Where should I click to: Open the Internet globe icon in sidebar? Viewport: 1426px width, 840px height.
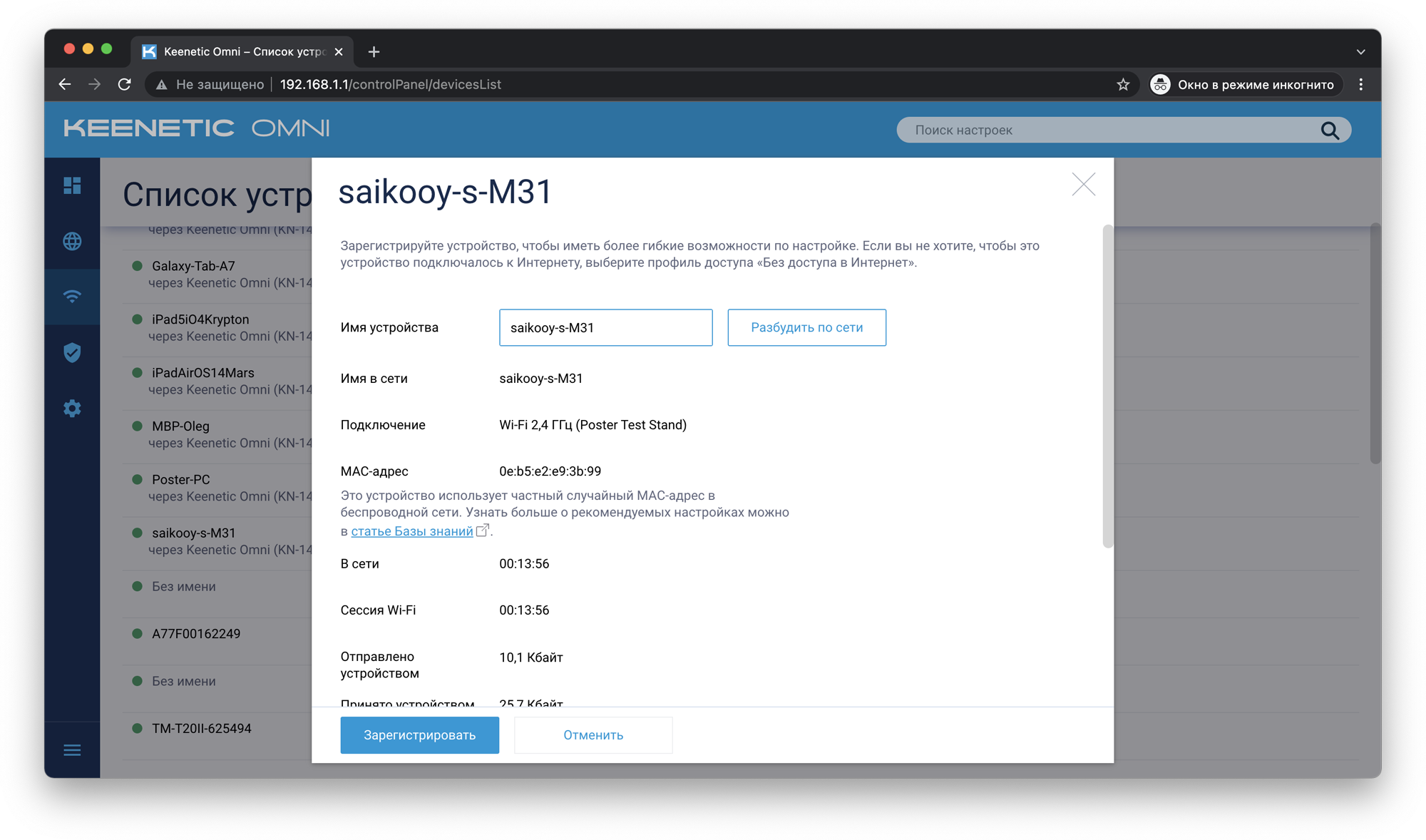(72, 241)
